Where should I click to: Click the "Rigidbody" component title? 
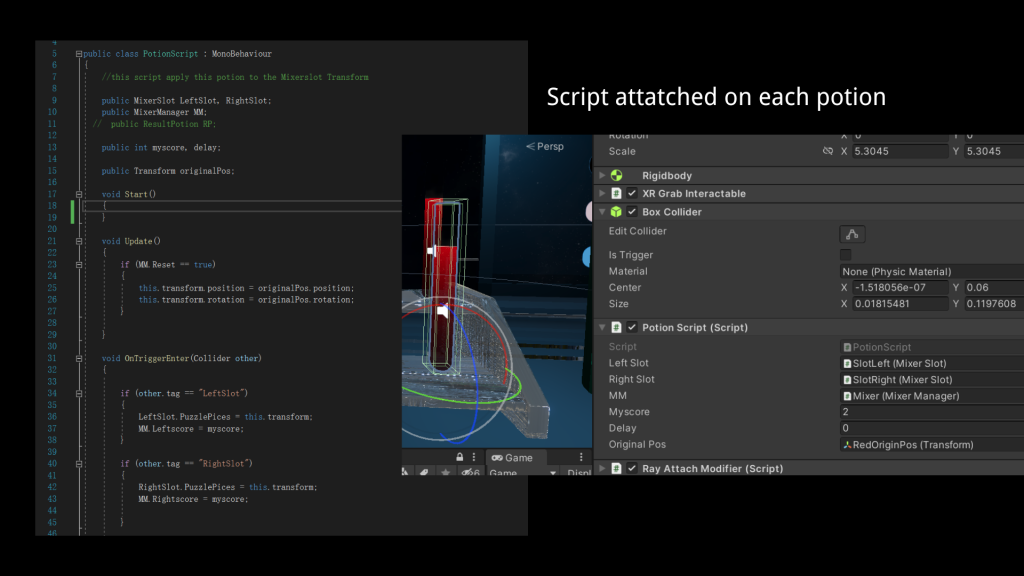[x=667, y=176]
